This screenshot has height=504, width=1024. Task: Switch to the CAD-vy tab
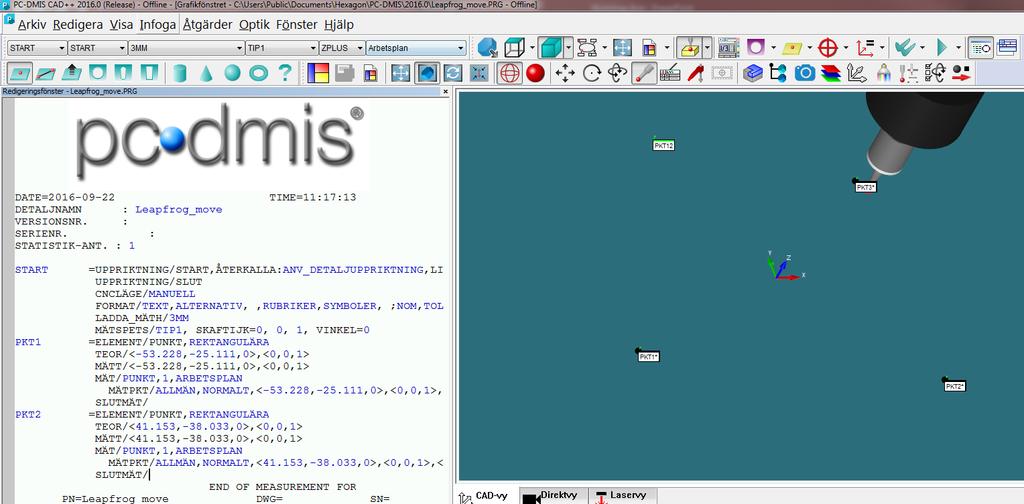(x=485, y=496)
